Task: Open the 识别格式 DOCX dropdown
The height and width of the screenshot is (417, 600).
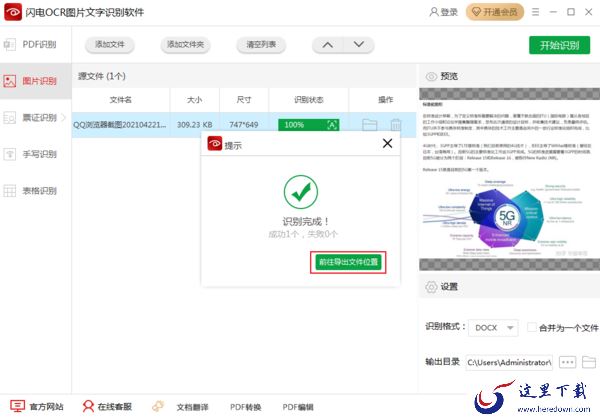Action: tap(493, 328)
